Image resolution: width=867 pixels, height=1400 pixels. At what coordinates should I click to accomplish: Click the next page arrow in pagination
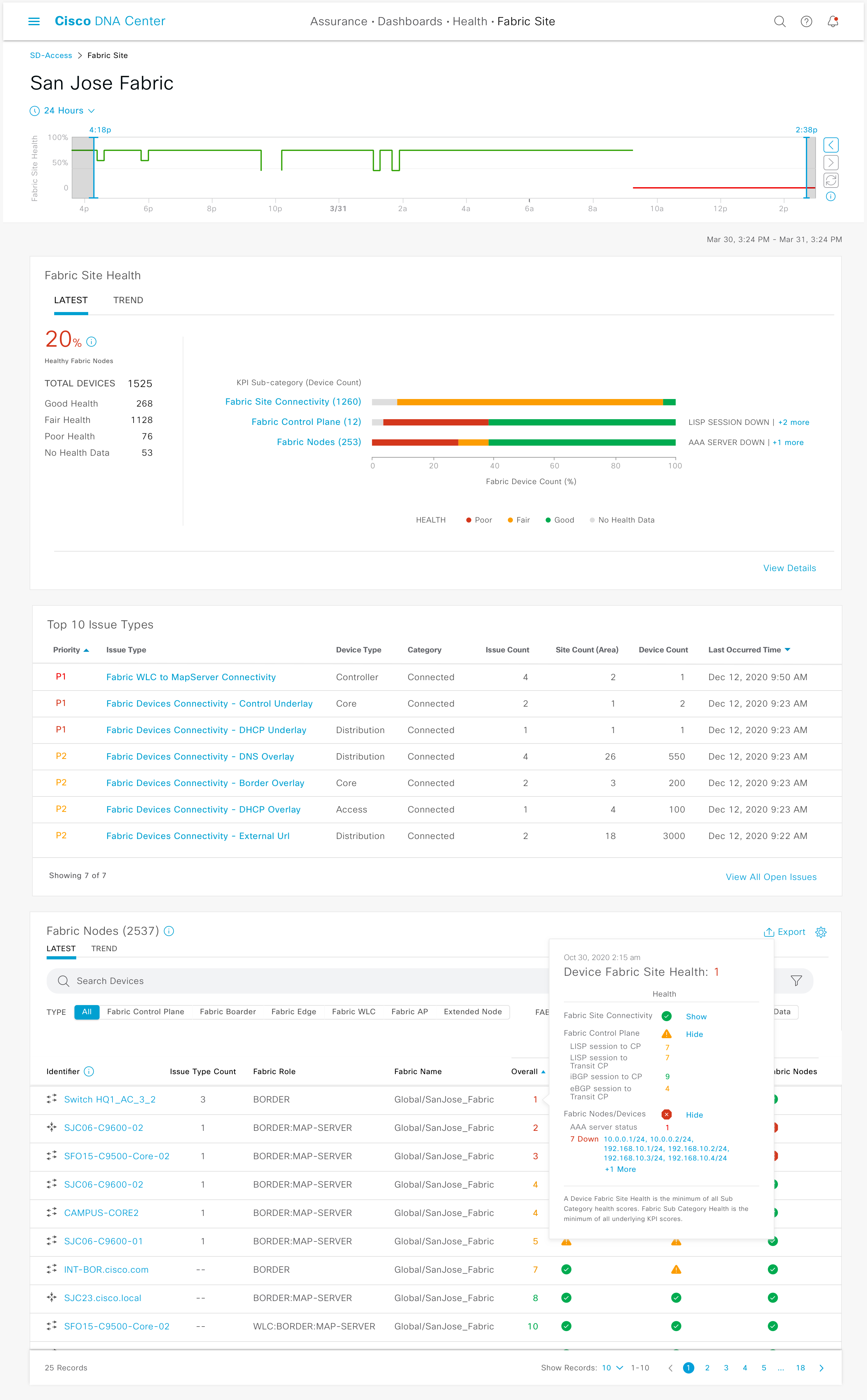tap(821, 1368)
